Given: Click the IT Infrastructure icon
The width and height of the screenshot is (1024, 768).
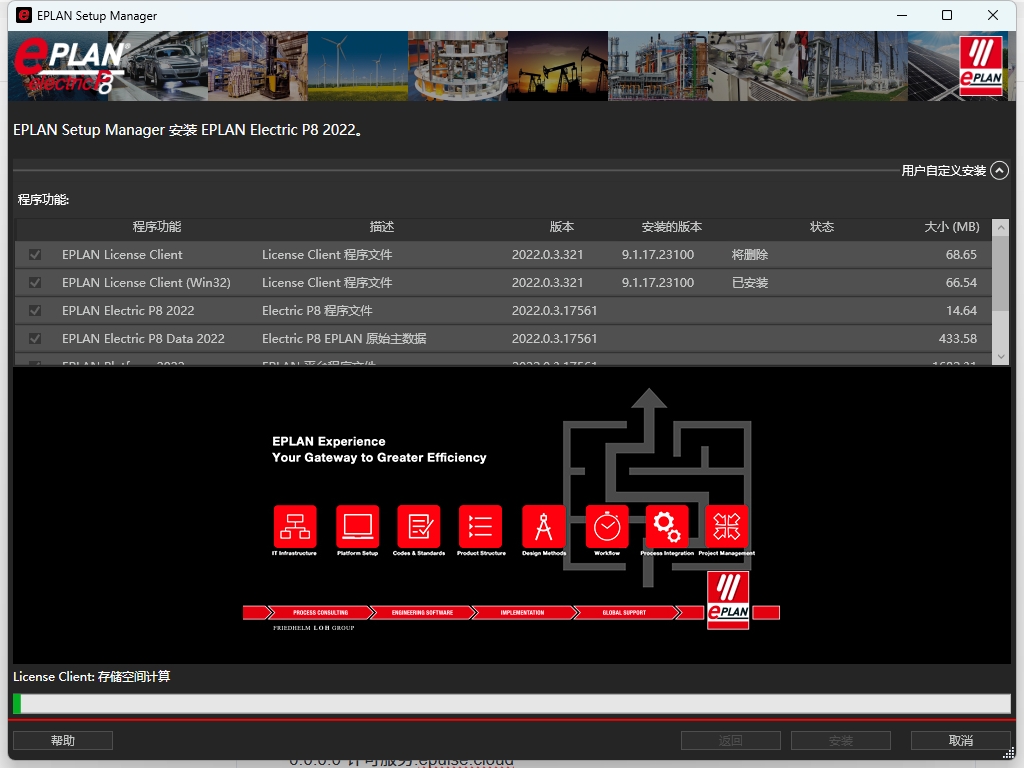Looking at the screenshot, I should pos(294,526).
